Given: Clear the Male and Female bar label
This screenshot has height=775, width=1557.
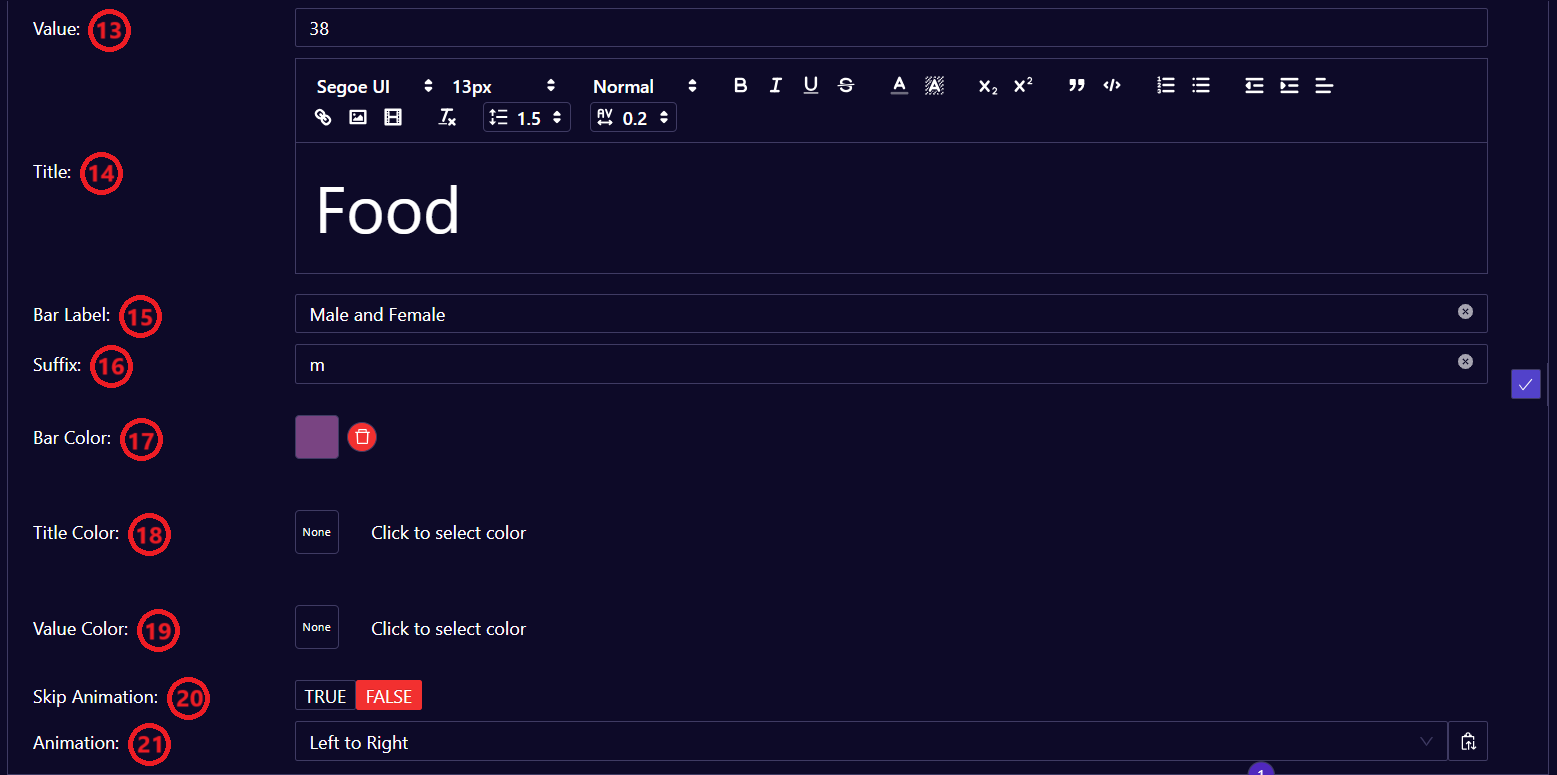Looking at the screenshot, I should (1465, 311).
